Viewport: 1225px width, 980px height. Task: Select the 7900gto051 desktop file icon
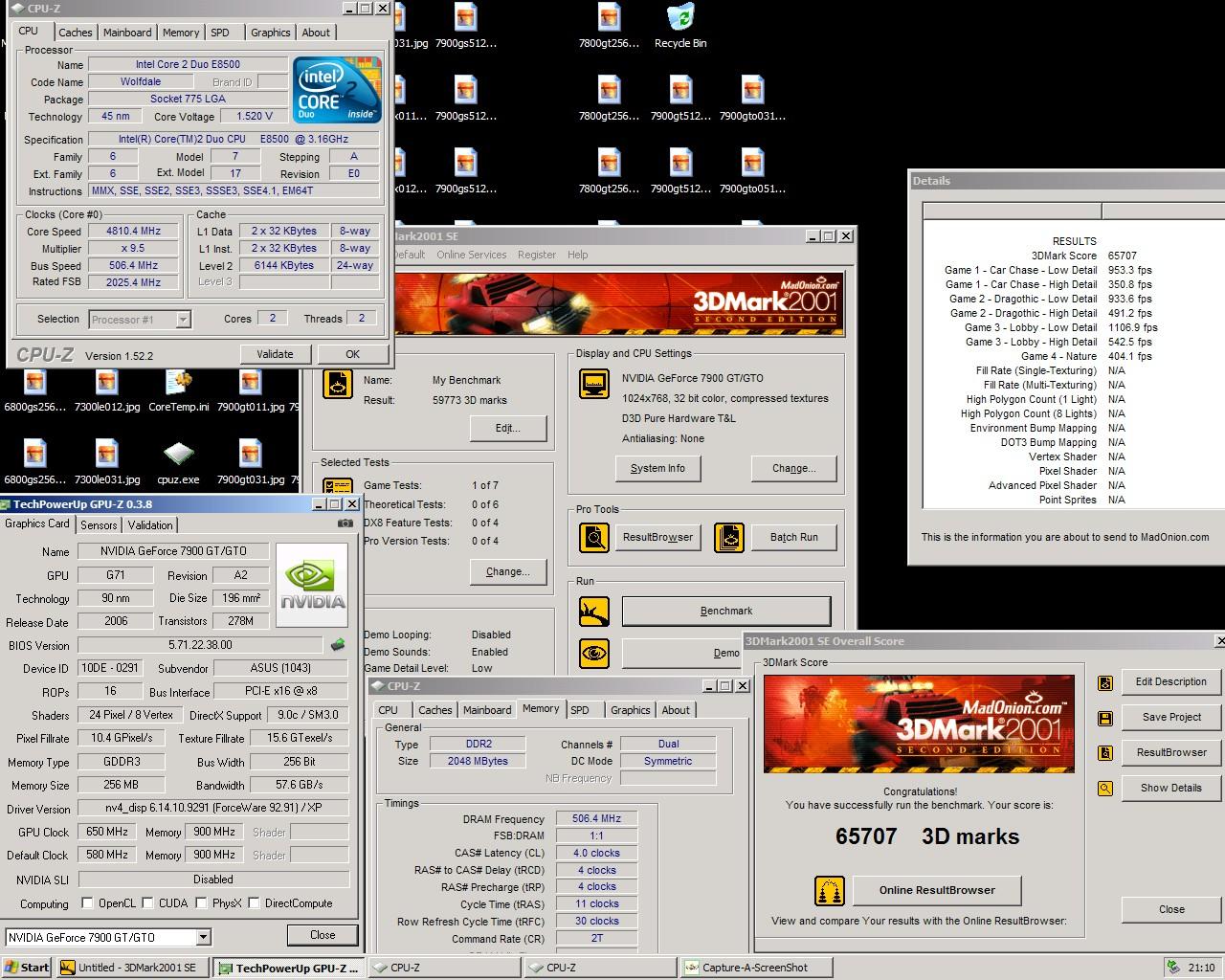[x=752, y=171]
